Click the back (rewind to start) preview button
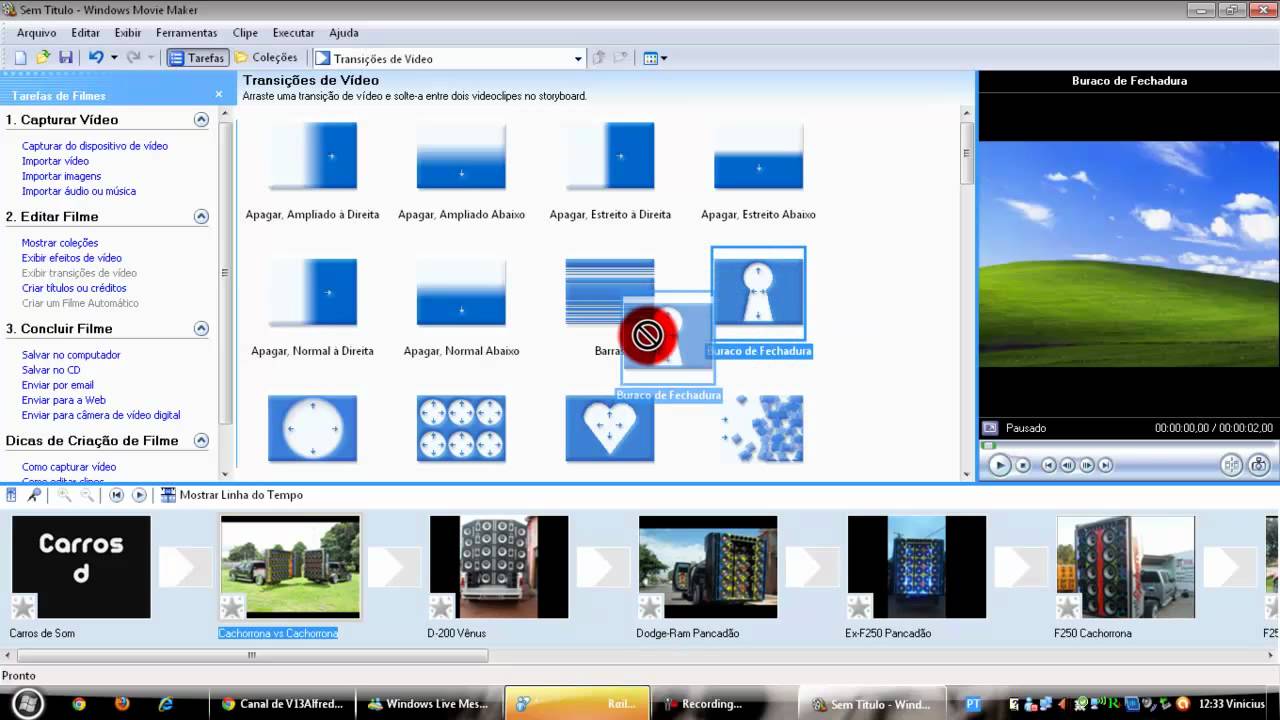The width and height of the screenshot is (1280, 720). (x=1049, y=465)
